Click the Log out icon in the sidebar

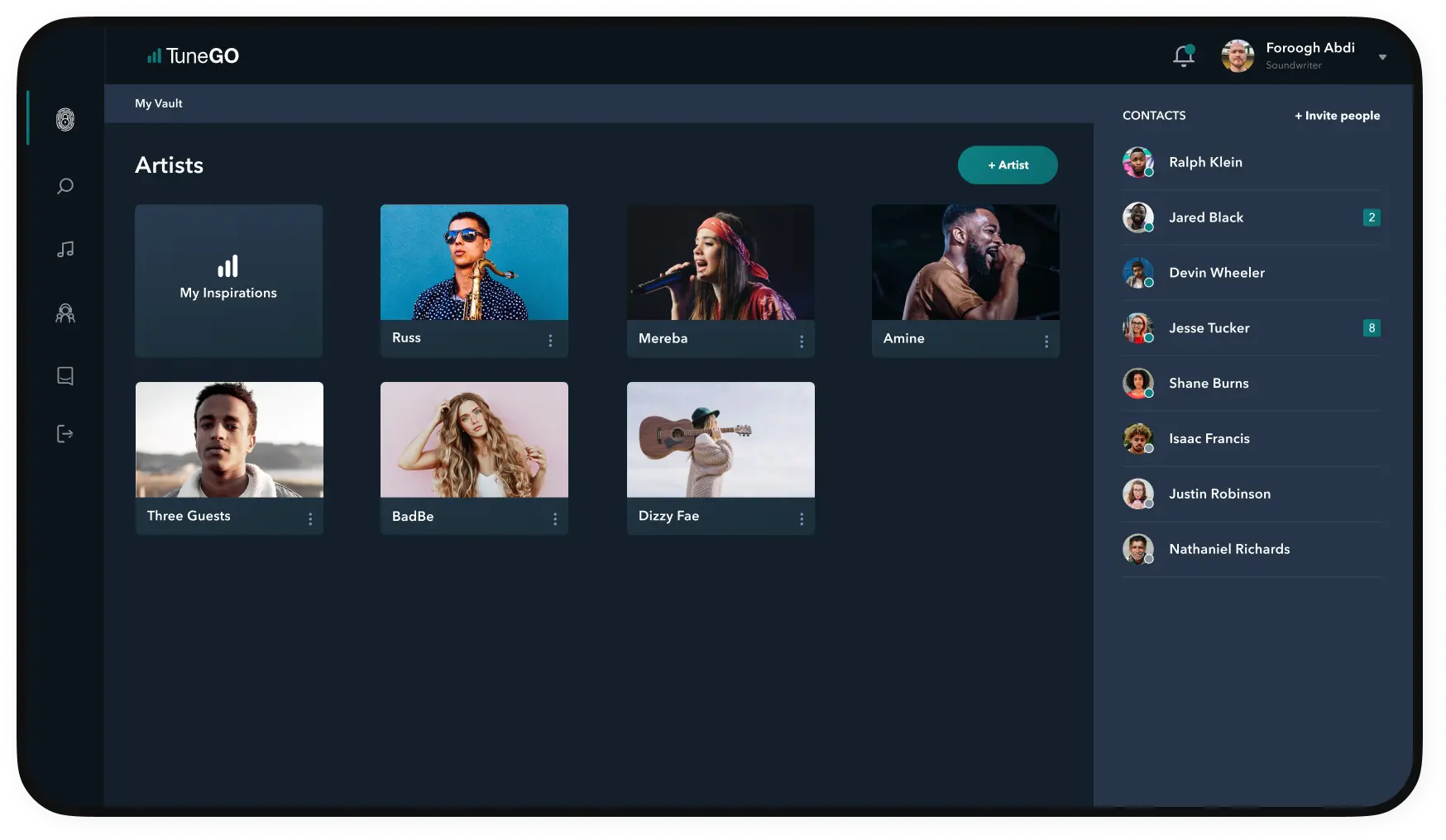[65, 433]
